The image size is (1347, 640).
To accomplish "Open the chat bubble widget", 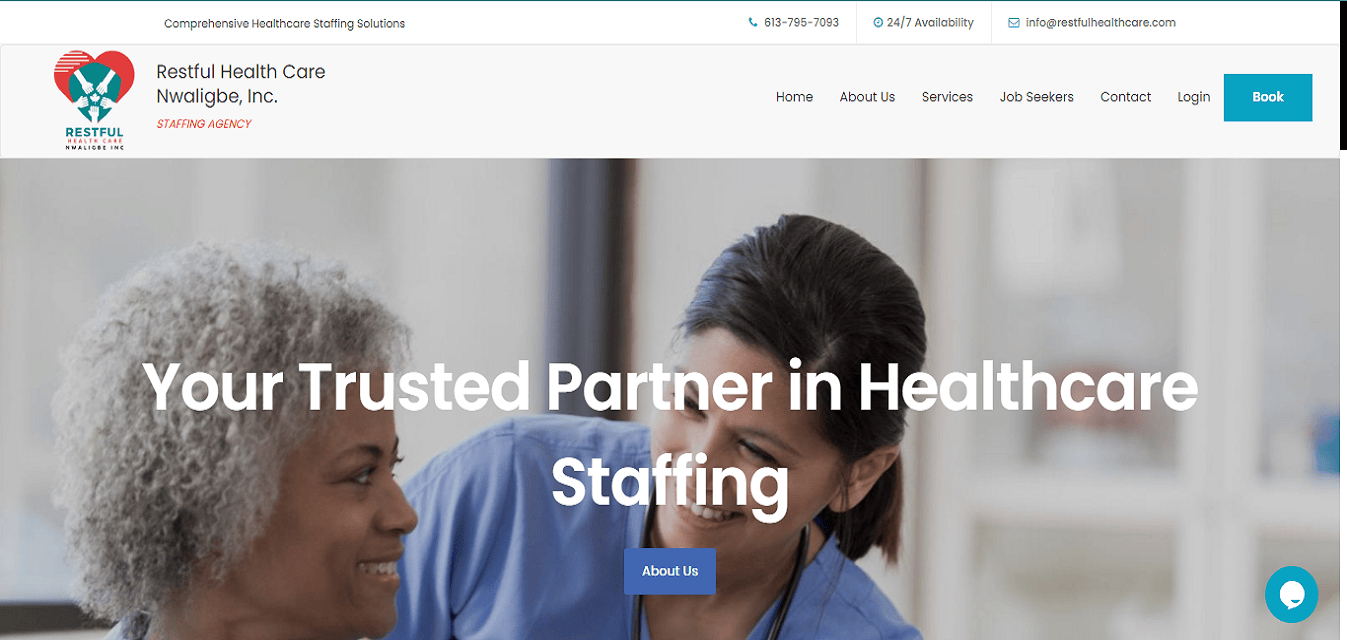I will coord(1291,594).
